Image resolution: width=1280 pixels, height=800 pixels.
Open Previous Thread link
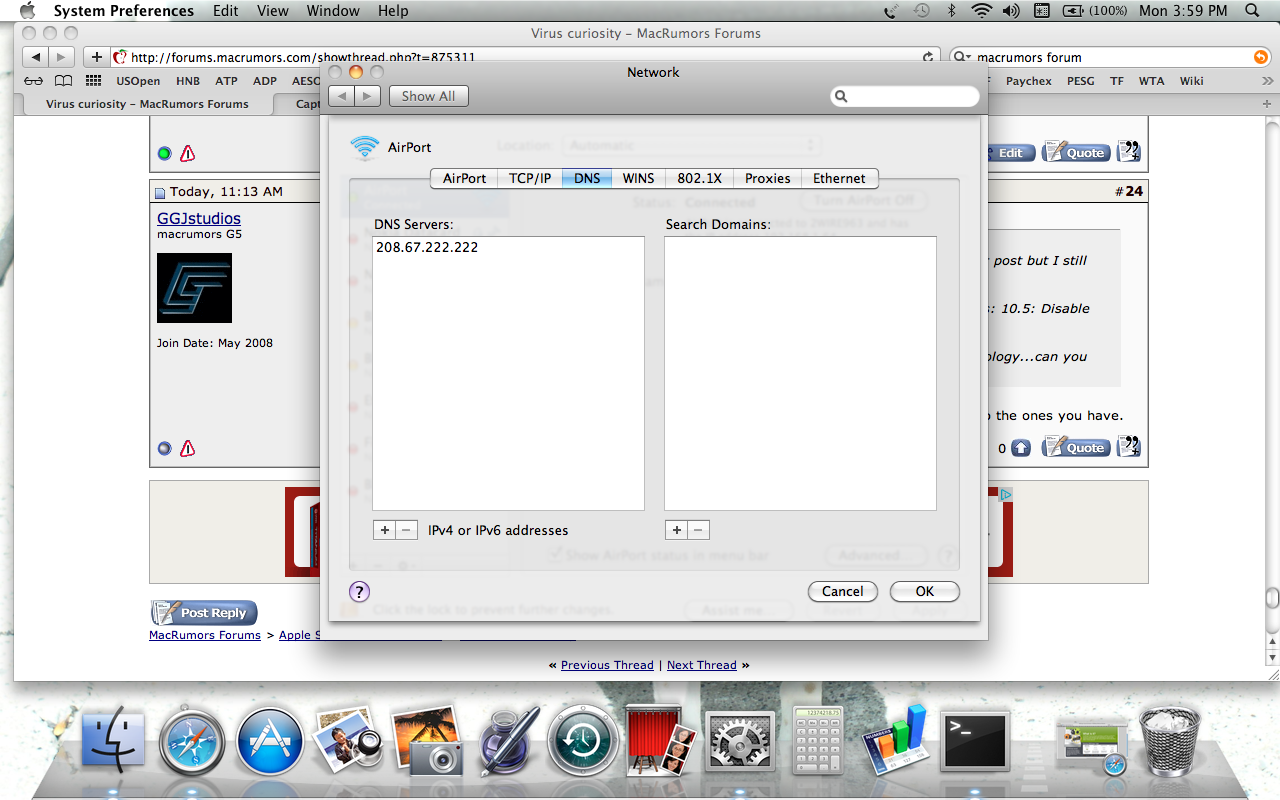coord(607,665)
